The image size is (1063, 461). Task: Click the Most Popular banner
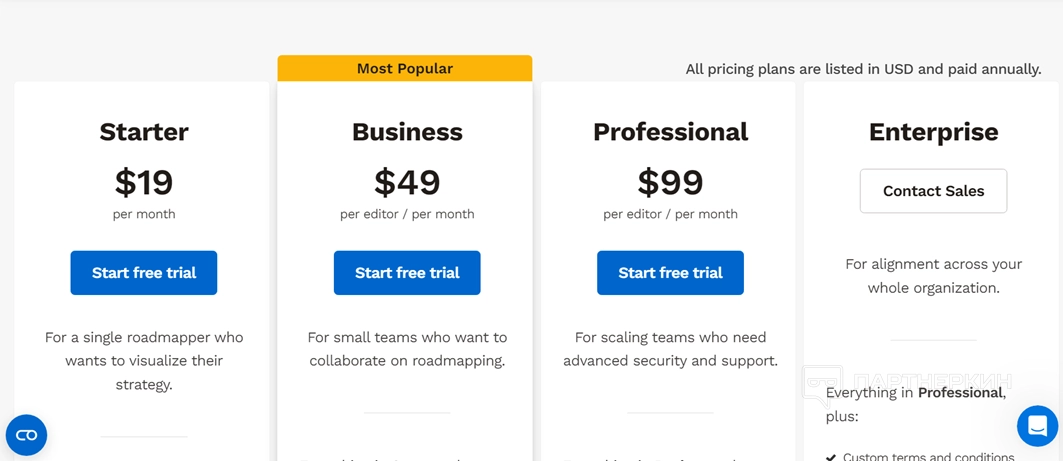[405, 69]
